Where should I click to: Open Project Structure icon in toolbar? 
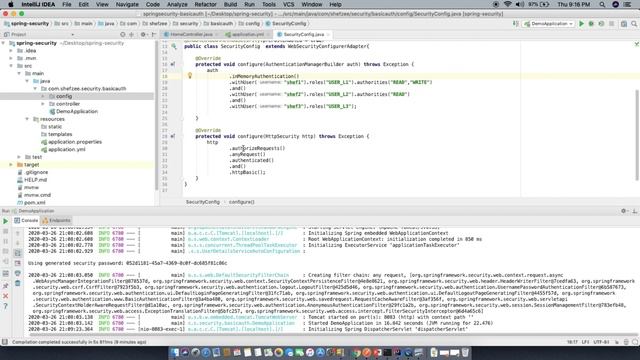(624, 24)
